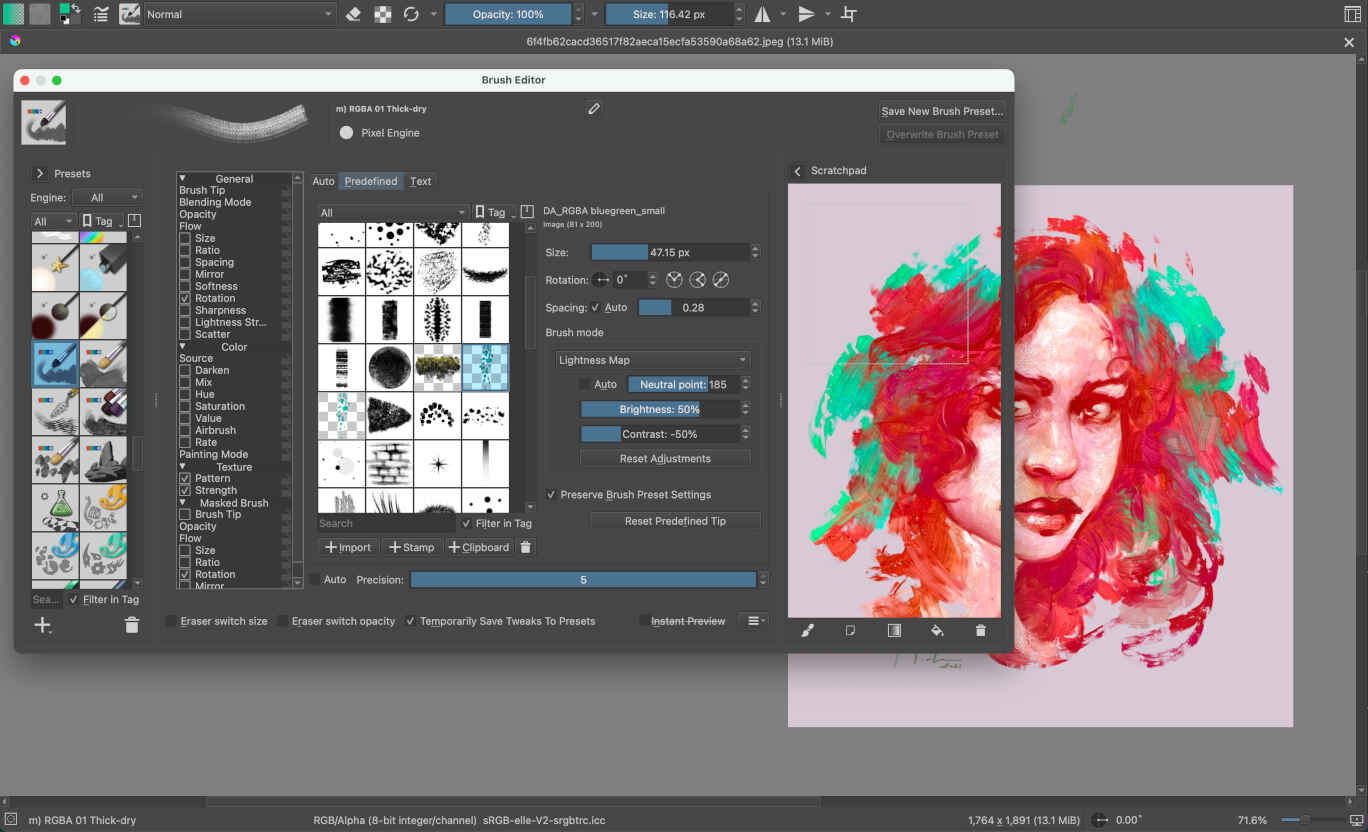Click the trash icon to clear the scratchpad
The width and height of the screenshot is (1368, 832).
[980, 630]
